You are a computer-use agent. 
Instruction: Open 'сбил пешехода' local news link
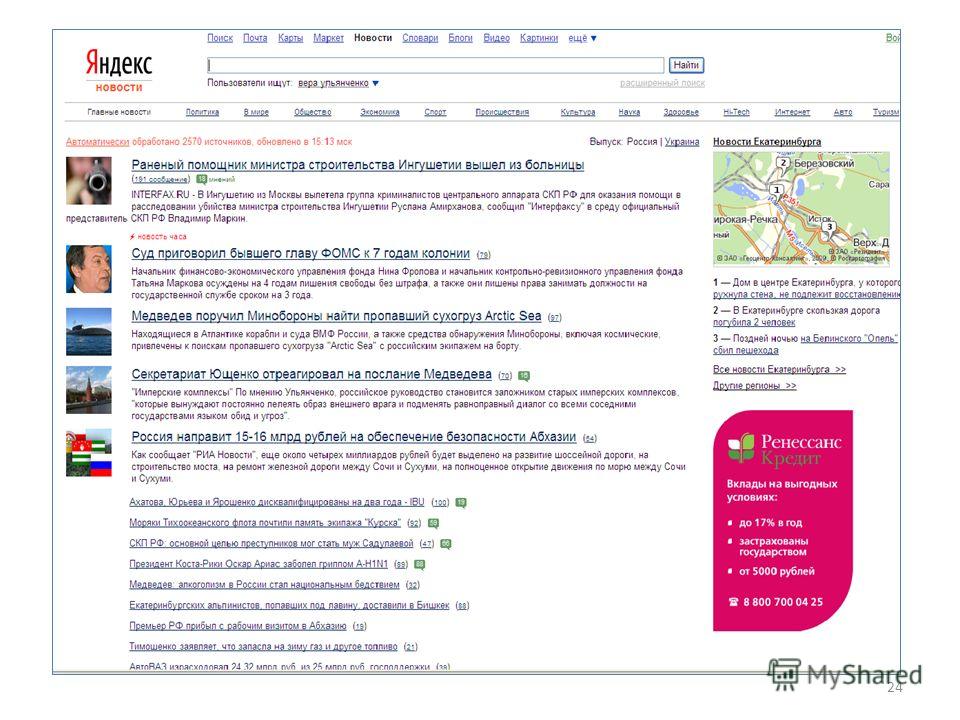click(746, 350)
